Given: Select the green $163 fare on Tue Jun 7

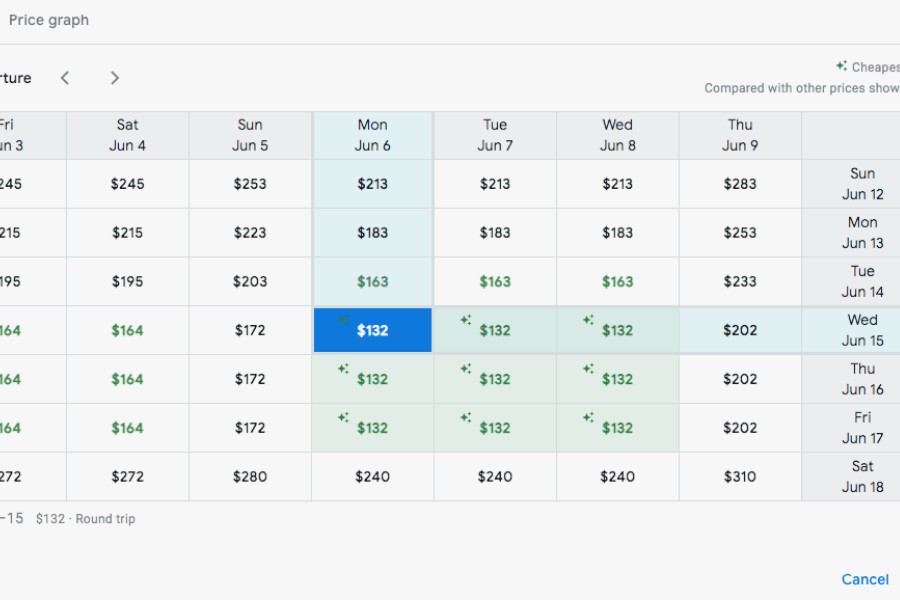Looking at the screenshot, I should point(495,281).
